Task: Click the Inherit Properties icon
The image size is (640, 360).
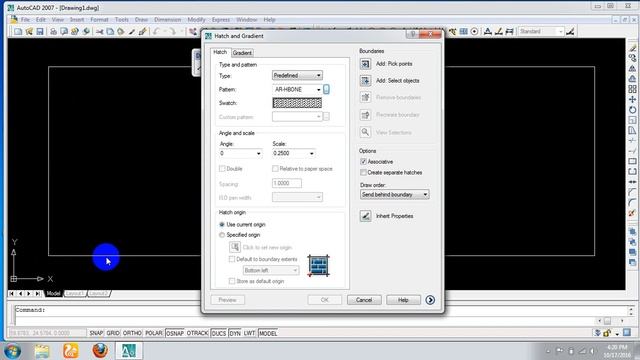Action: click(365, 216)
